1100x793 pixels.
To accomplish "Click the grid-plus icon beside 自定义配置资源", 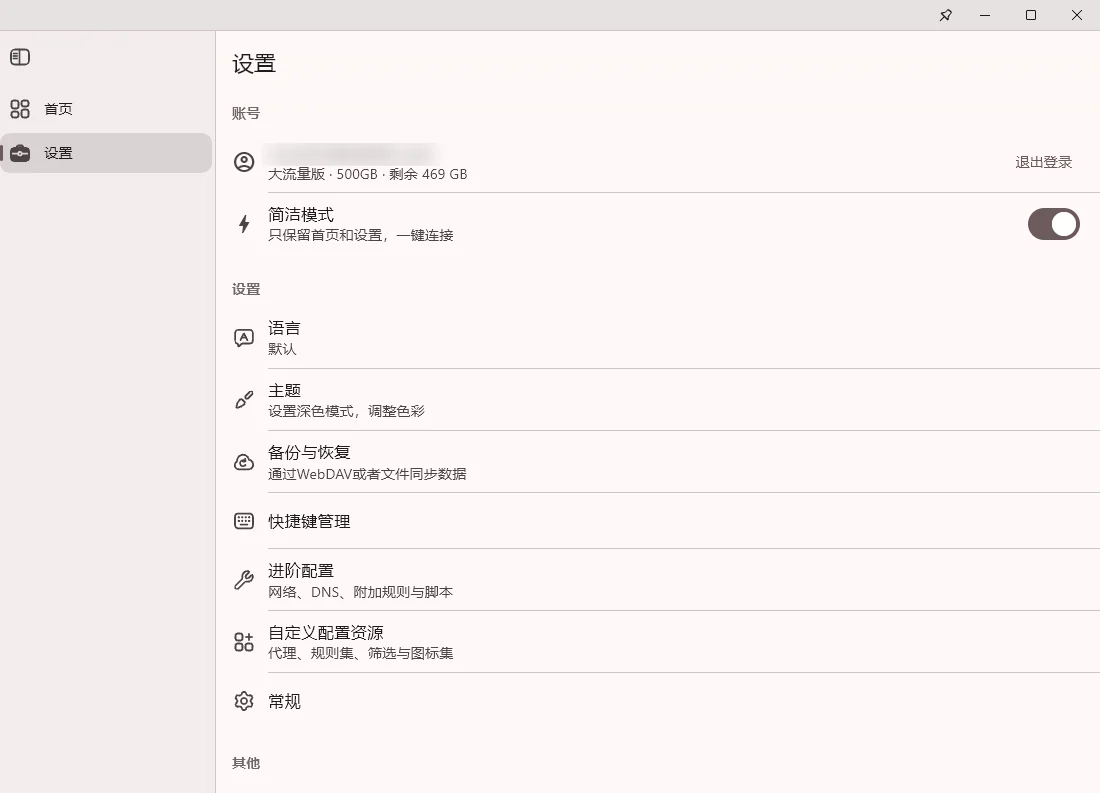I will (244, 642).
